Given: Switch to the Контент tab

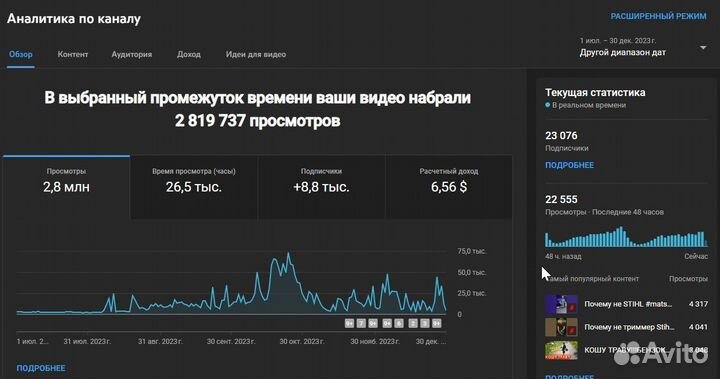Looking at the screenshot, I should [73, 54].
